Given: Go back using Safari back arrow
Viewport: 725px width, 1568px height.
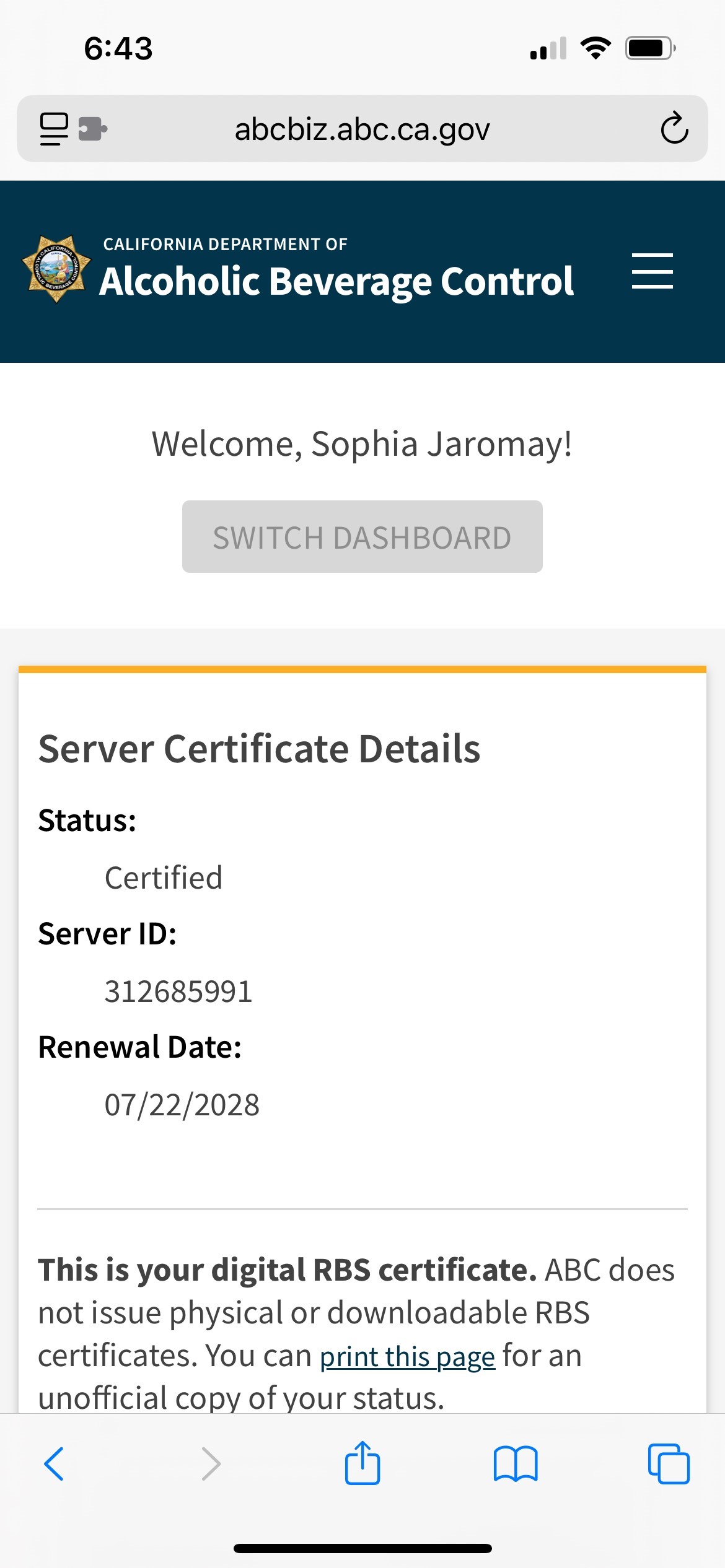Looking at the screenshot, I should (x=54, y=1464).
